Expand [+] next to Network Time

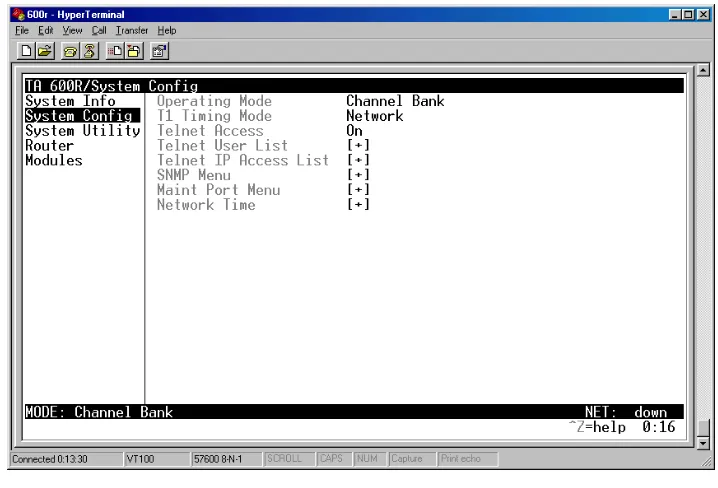point(358,204)
